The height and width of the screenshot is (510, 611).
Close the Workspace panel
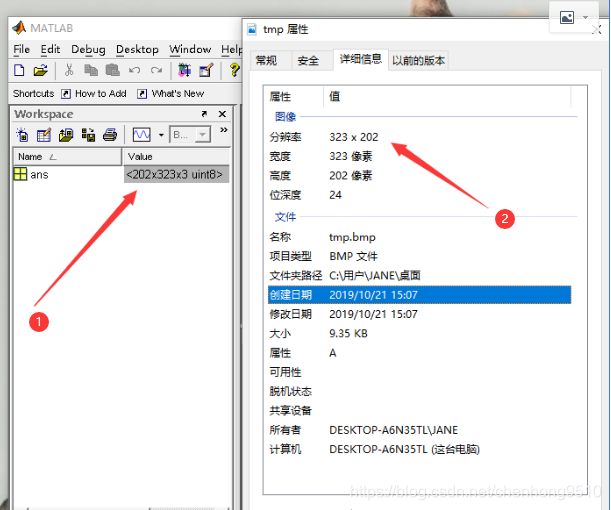tap(222, 114)
